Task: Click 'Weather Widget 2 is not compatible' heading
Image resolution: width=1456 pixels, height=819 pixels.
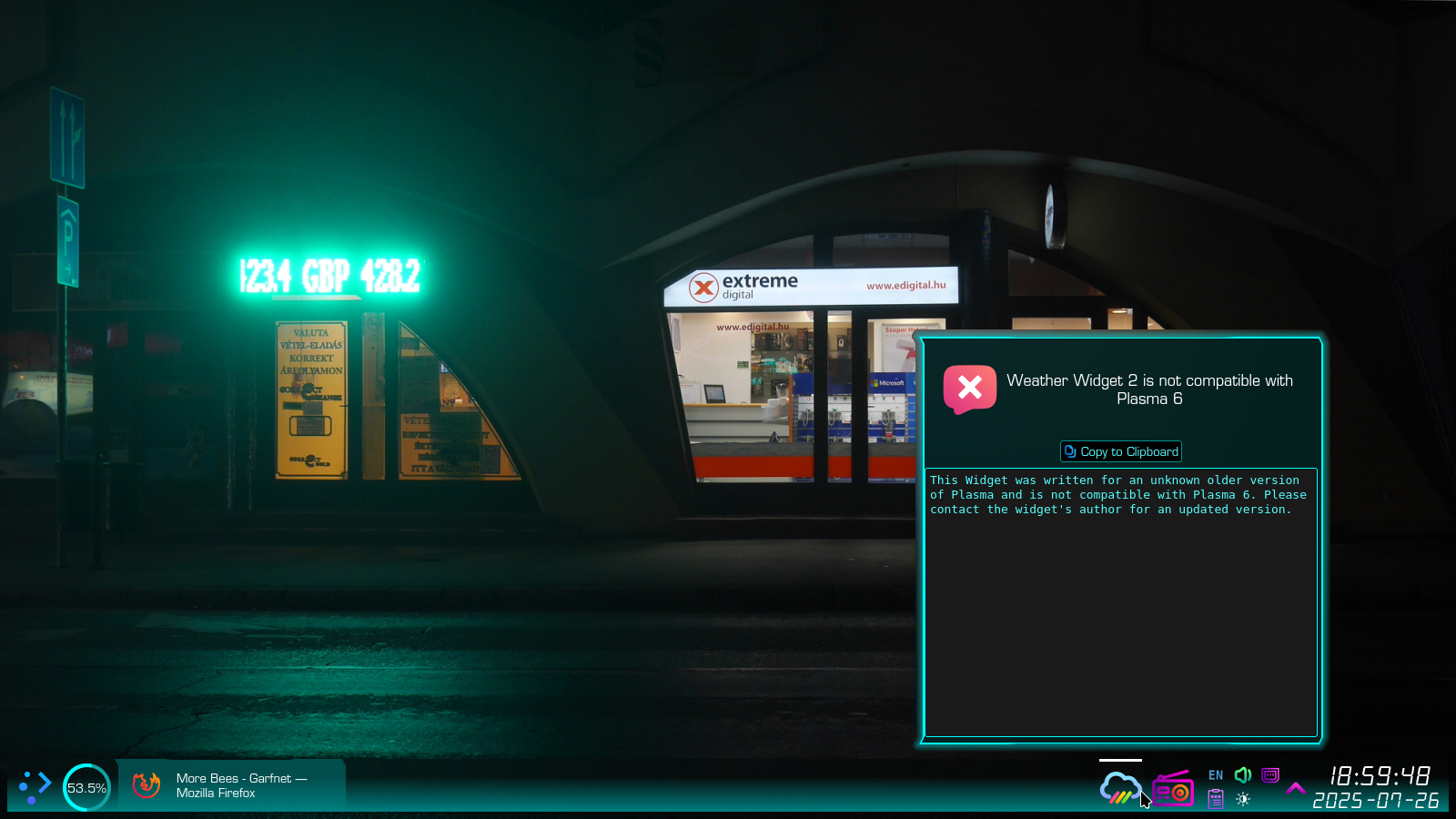Action: [1149, 389]
